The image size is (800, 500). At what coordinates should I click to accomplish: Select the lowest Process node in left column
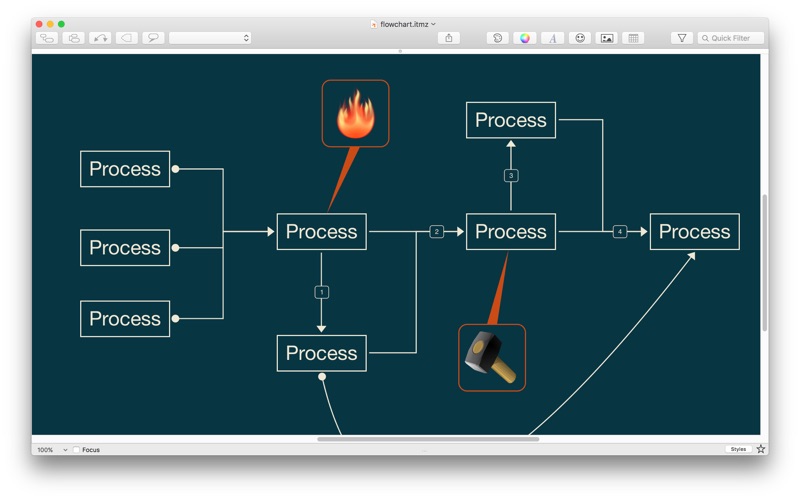pyautogui.click(x=125, y=319)
